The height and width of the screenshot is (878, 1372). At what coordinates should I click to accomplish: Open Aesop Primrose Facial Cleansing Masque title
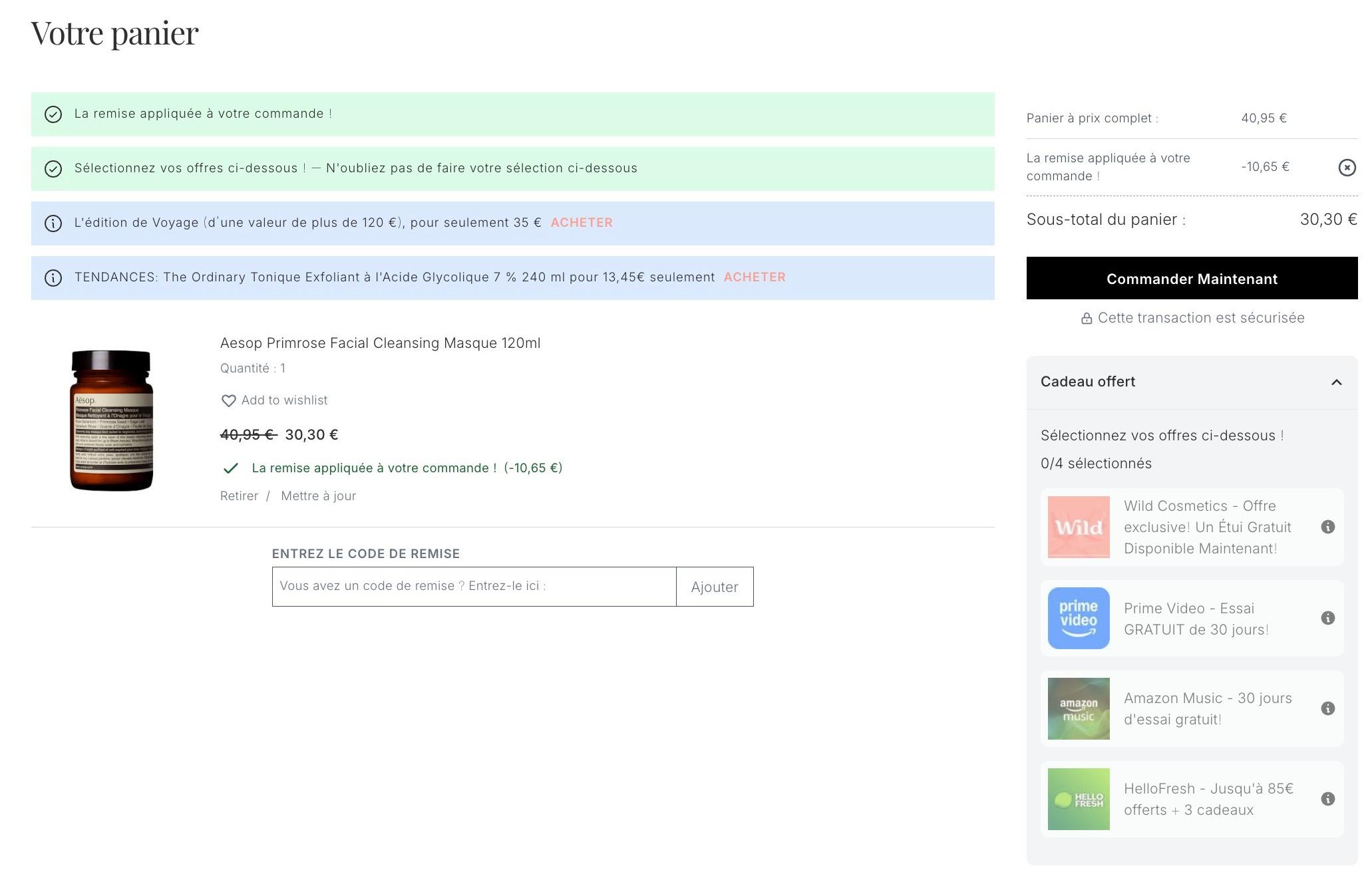click(x=380, y=343)
